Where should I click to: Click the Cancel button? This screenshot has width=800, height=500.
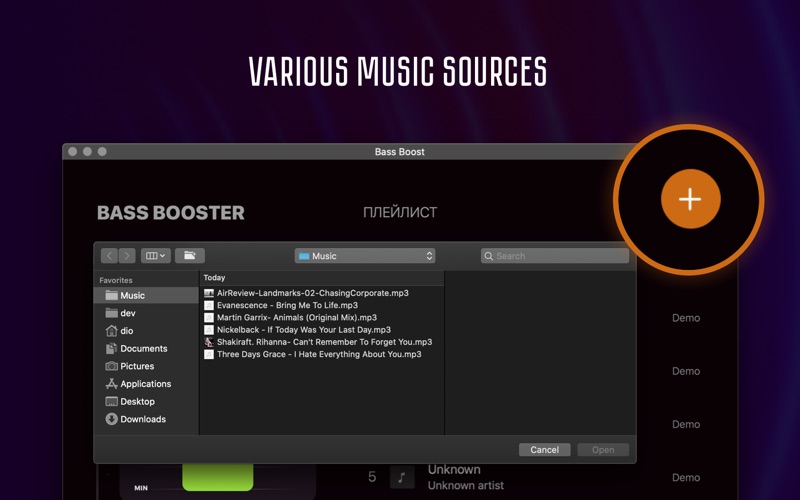tap(544, 449)
